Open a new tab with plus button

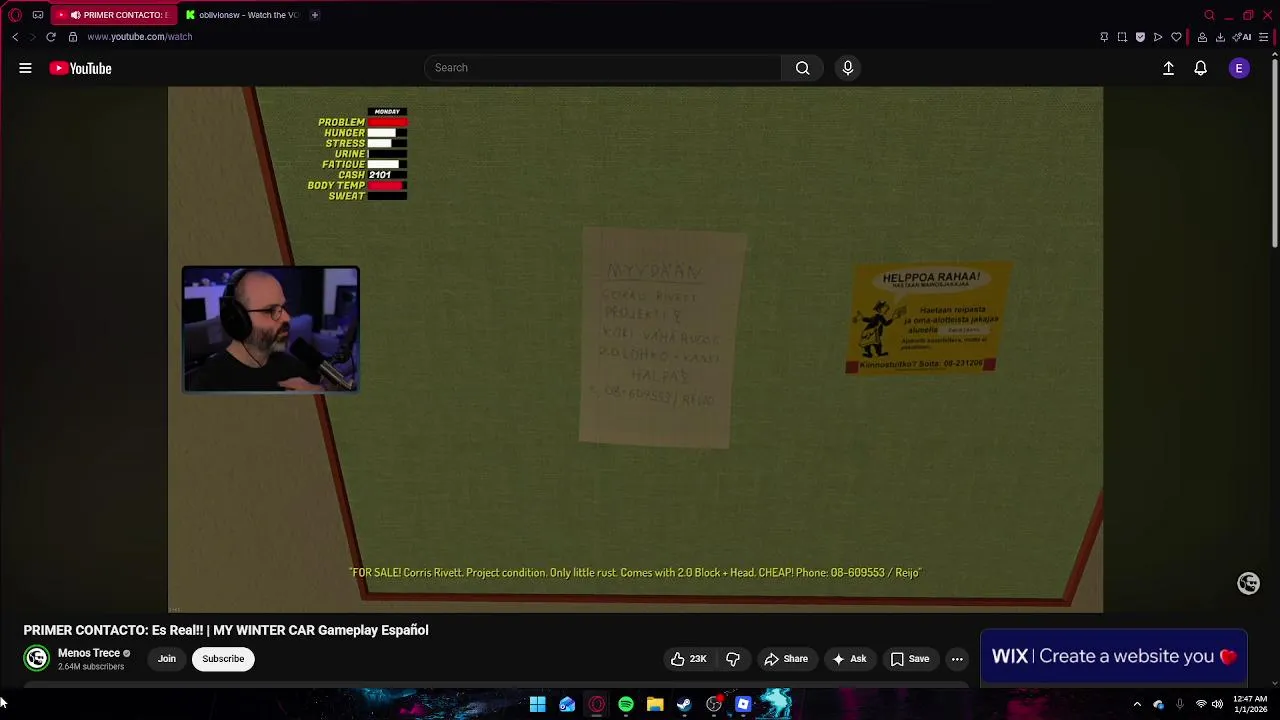coord(314,15)
